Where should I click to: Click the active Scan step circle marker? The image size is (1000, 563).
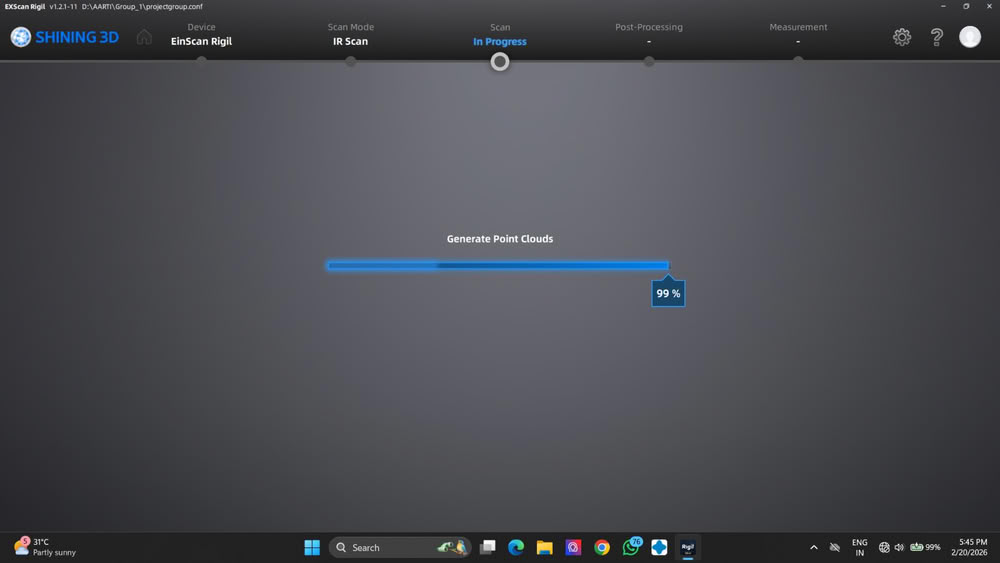[x=499, y=62]
